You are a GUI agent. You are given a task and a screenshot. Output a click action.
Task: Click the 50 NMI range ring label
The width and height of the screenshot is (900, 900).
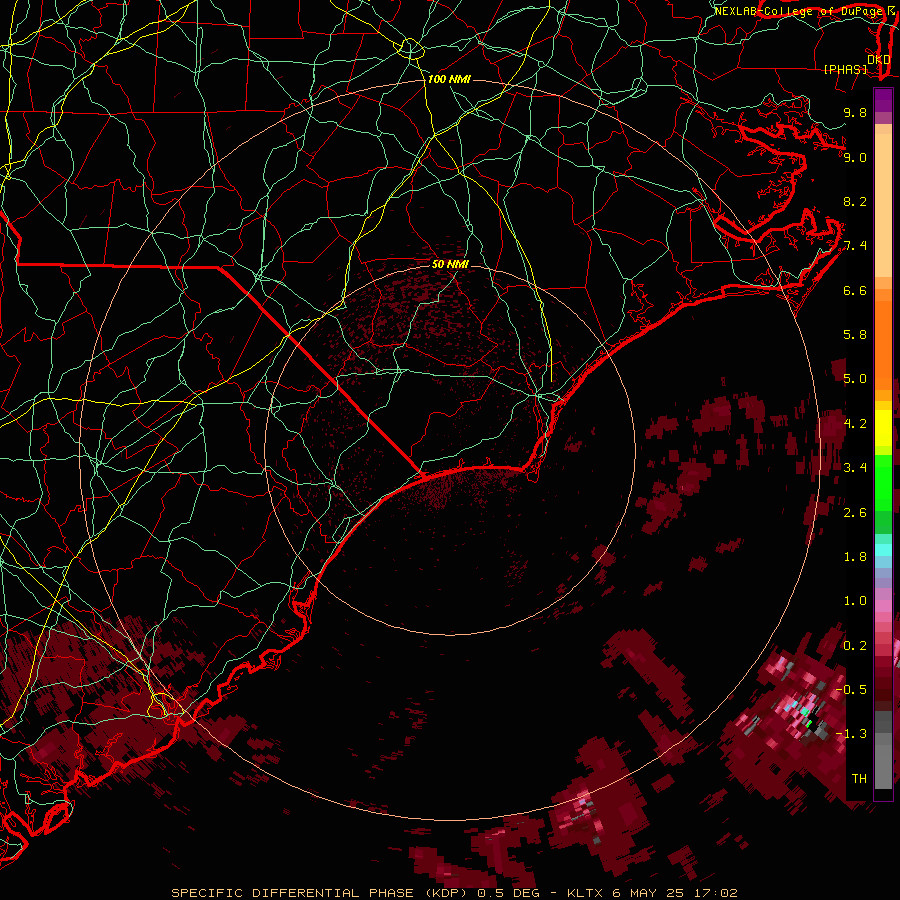tap(450, 264)
